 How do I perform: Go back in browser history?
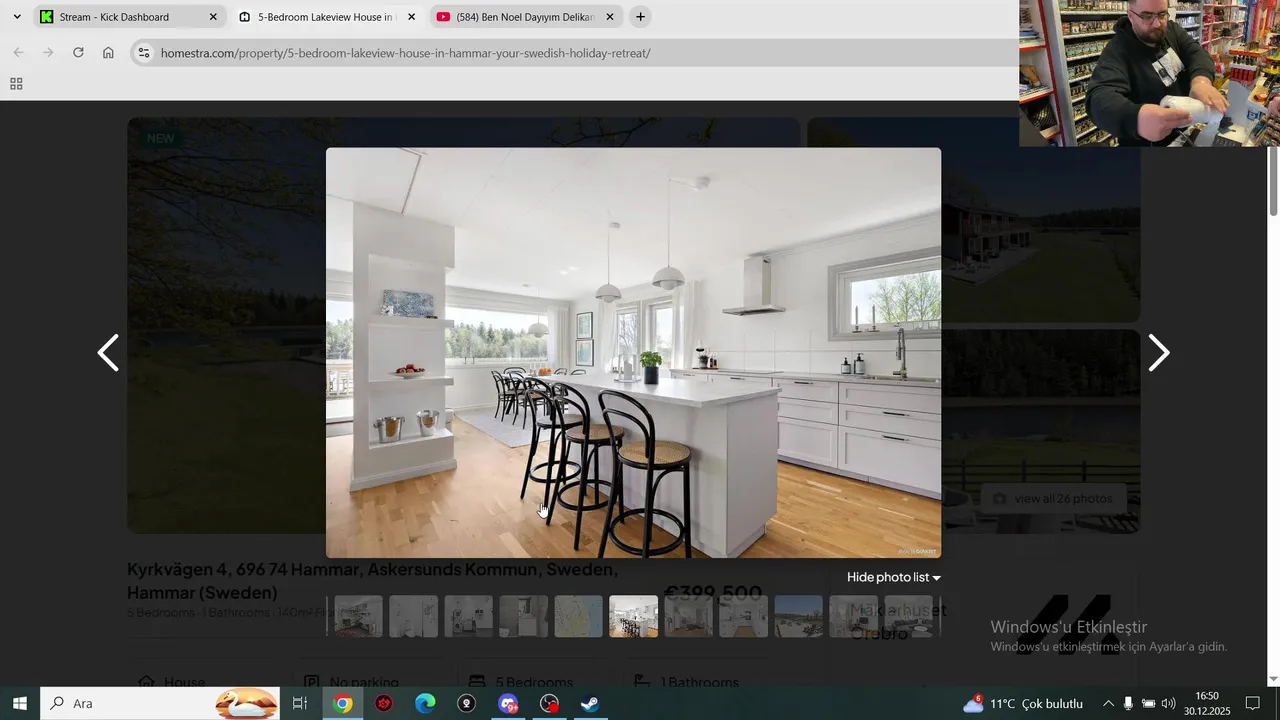(x=18, y=53)
